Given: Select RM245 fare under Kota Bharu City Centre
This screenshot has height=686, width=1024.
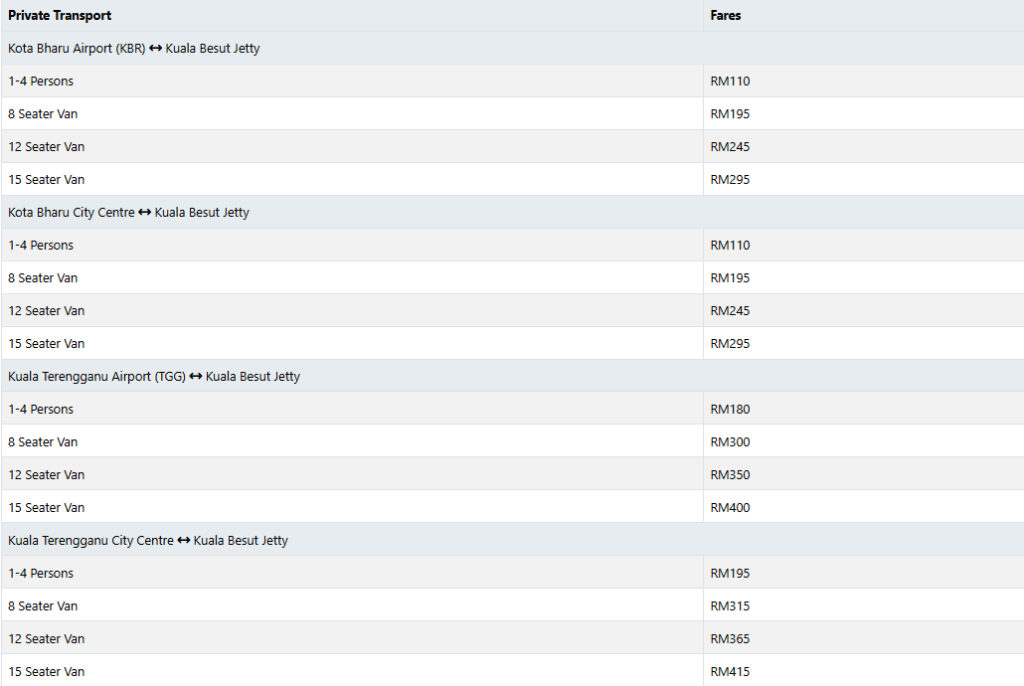Looking at the screenshot, I should [x=730, y=311].
